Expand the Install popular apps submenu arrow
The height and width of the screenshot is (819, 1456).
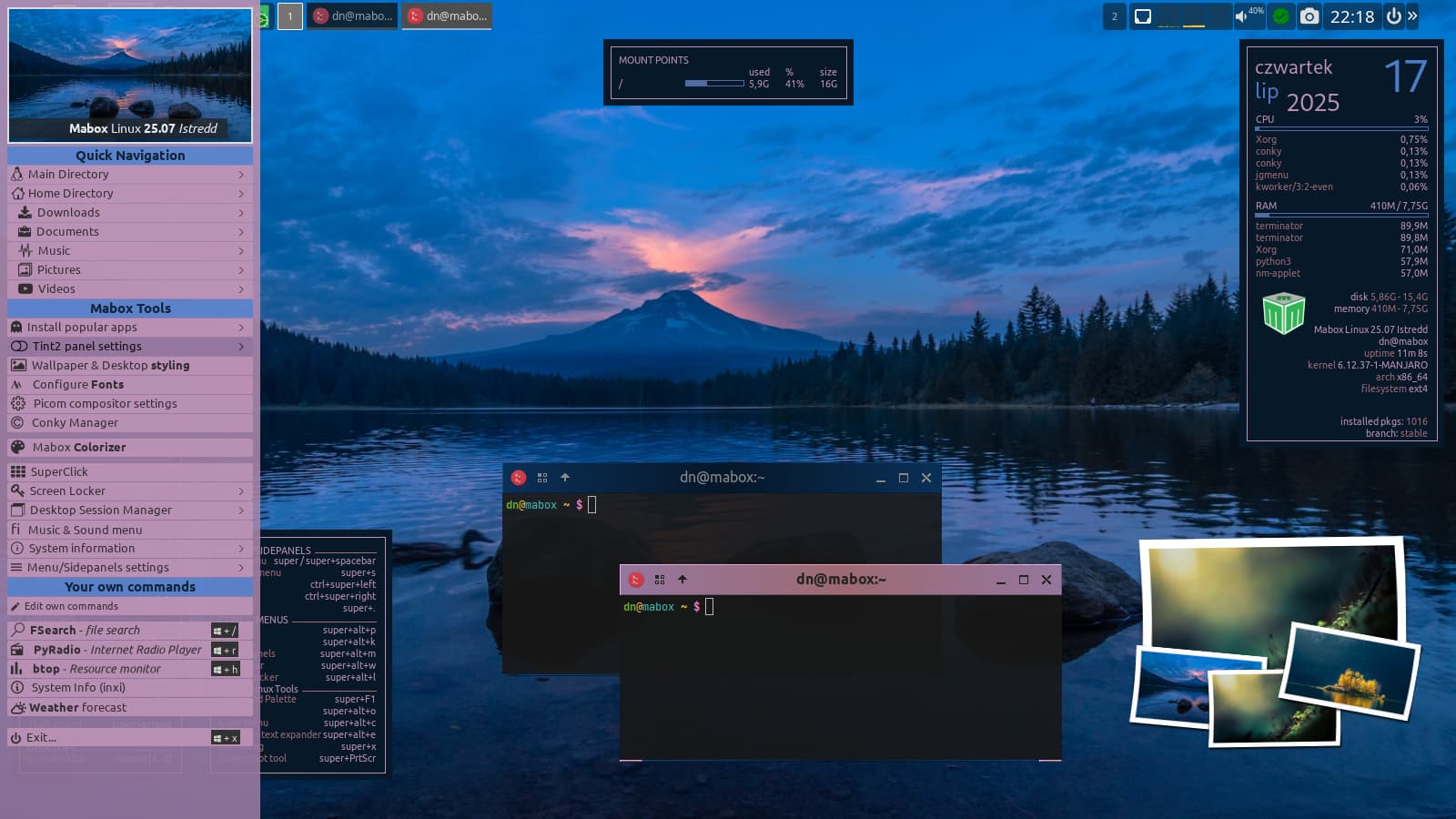coord(241,328)
